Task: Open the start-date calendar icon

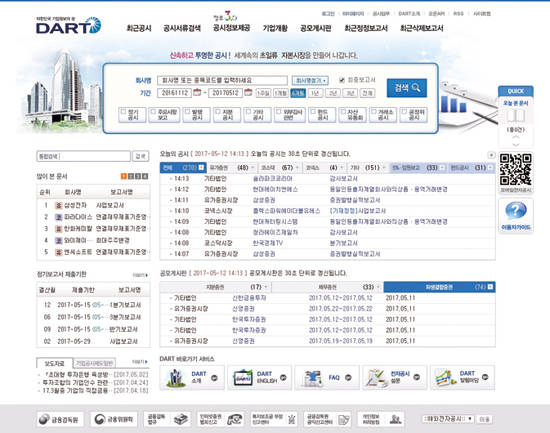Action: 197,93
